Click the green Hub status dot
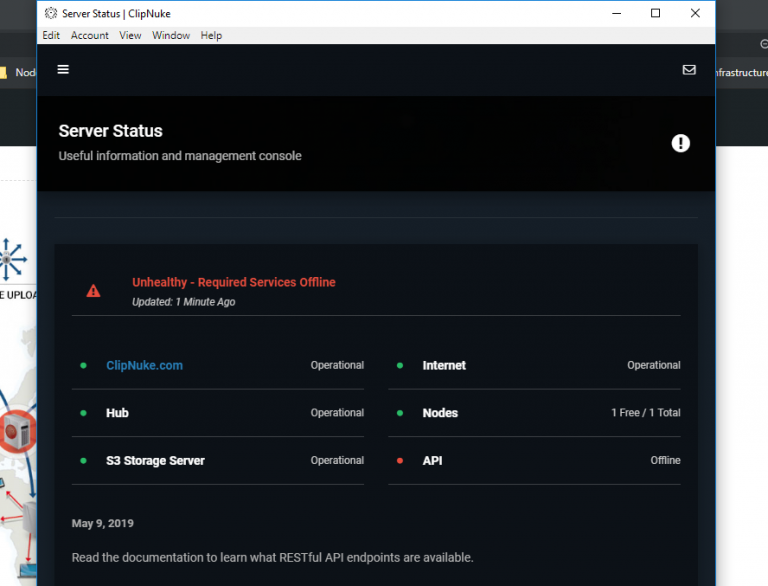Image resolution: width=768 pixels, height=586 pixels. [x=84, y=413]
